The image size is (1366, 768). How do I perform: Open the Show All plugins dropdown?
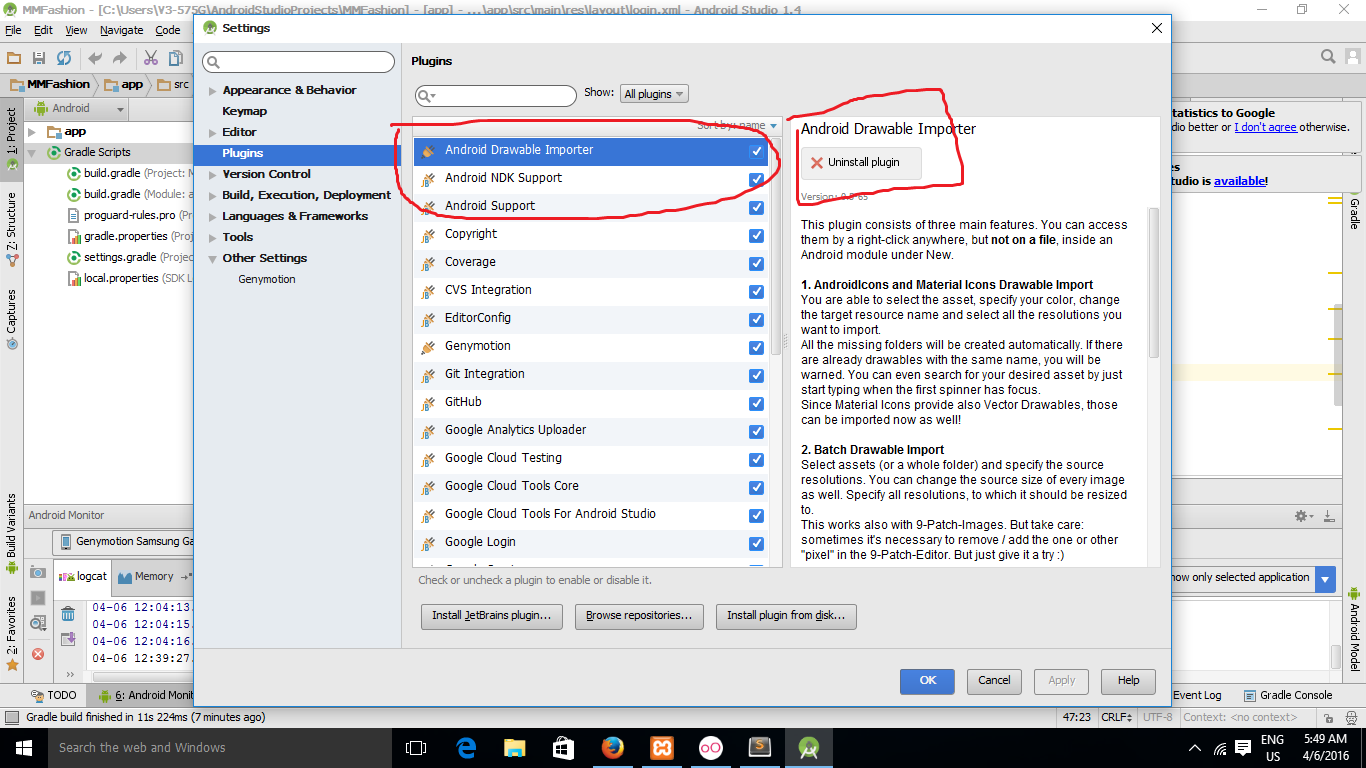654,94
